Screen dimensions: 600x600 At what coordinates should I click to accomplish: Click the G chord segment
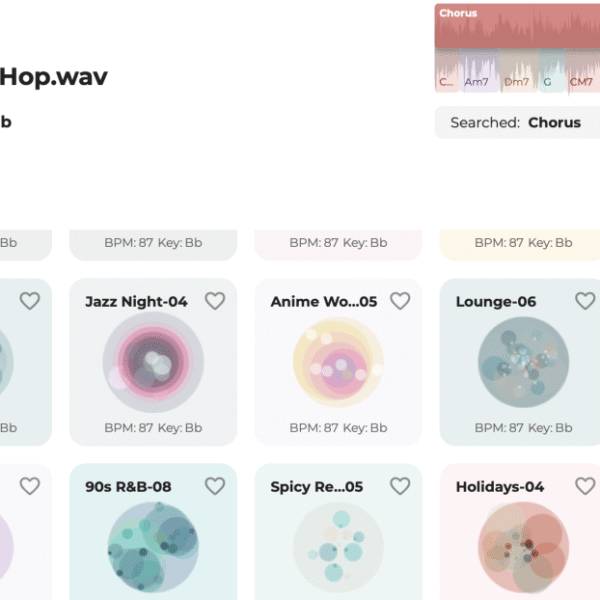551,71
